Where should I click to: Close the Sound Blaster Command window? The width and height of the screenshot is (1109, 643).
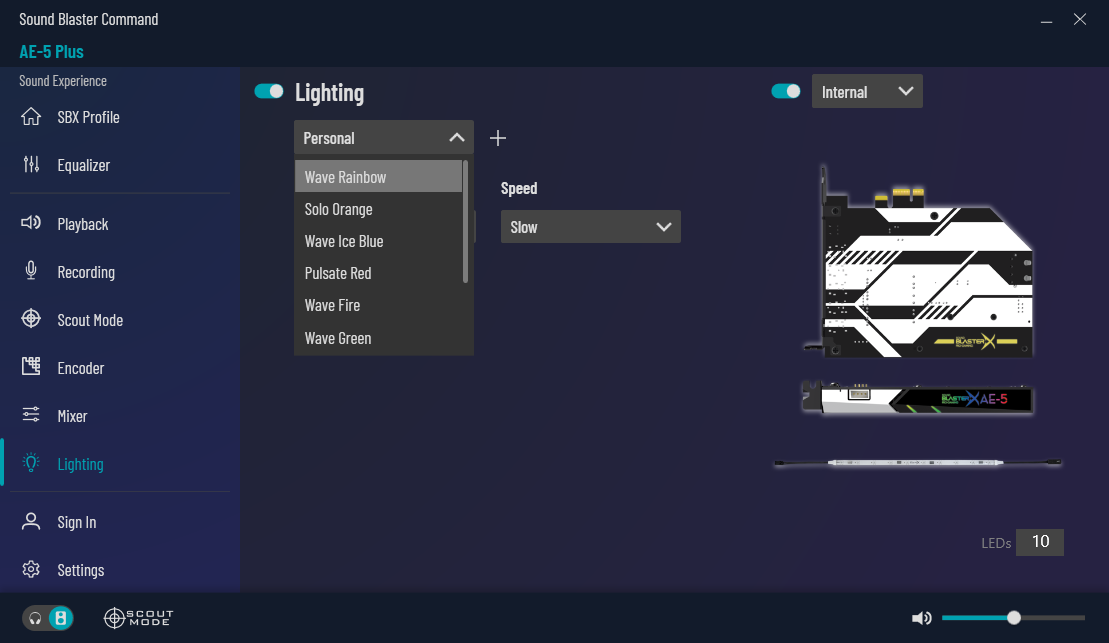(x=1079, y=19)
